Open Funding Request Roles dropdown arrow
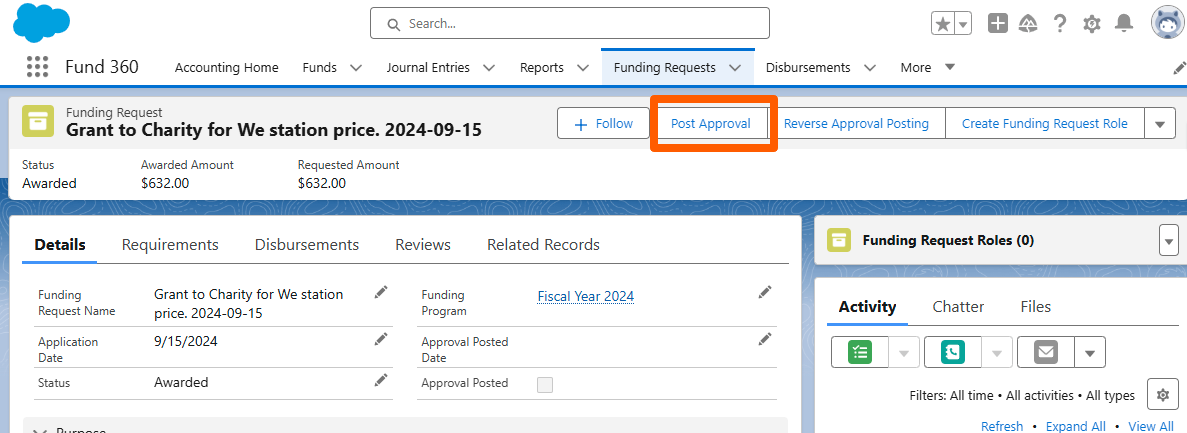Image resolution: width=1187 pixels, height=433 pixels. (x=1169, y=241)
